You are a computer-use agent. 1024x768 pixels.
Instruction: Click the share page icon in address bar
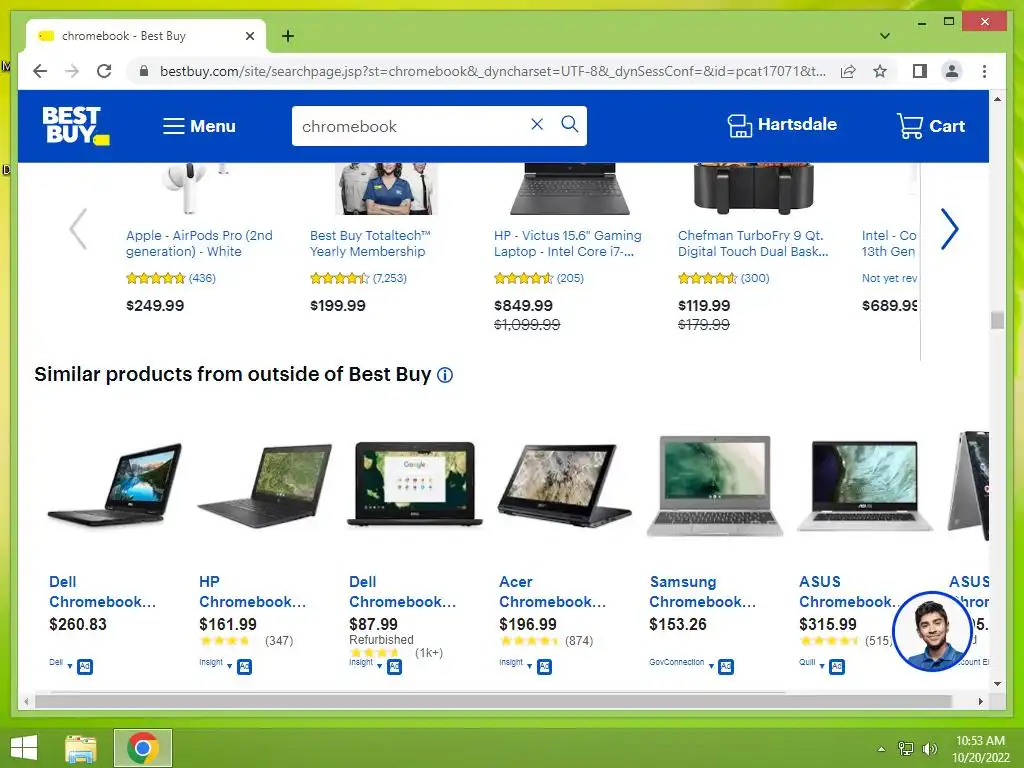[x=848, y=71]
